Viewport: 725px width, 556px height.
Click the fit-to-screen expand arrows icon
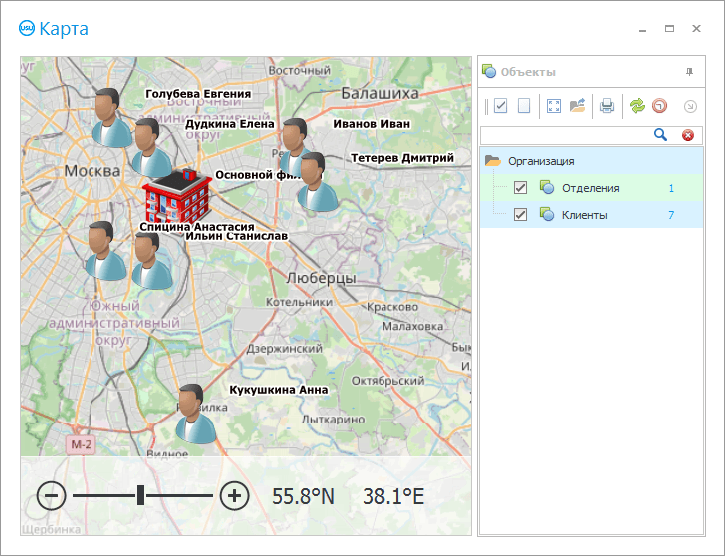553,106
